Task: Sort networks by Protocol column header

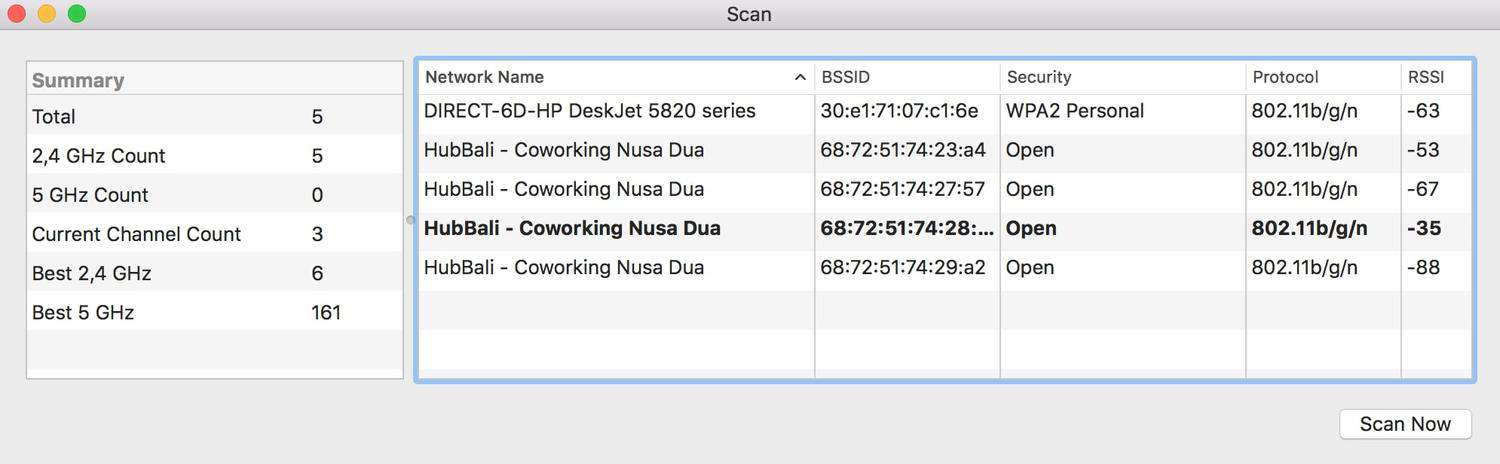Action: [x=1323, y=77]
